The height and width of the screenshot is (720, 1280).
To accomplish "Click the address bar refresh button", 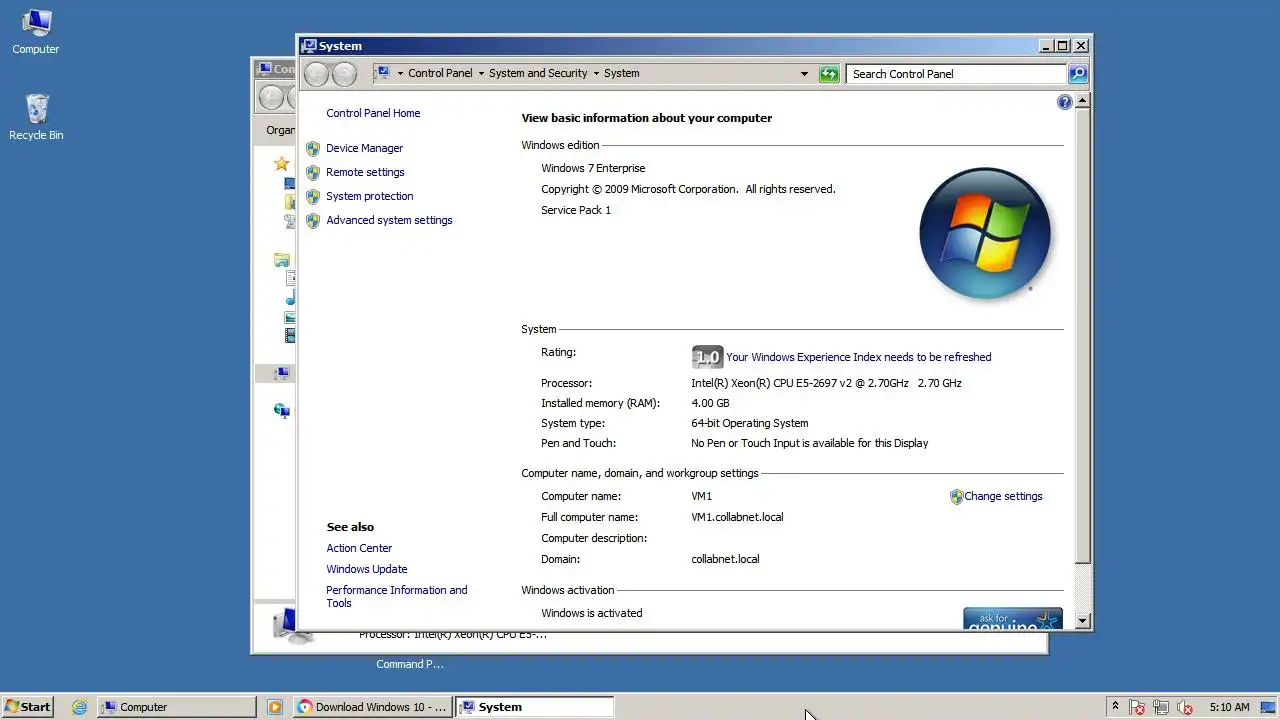I will click(x=829, y=74).
